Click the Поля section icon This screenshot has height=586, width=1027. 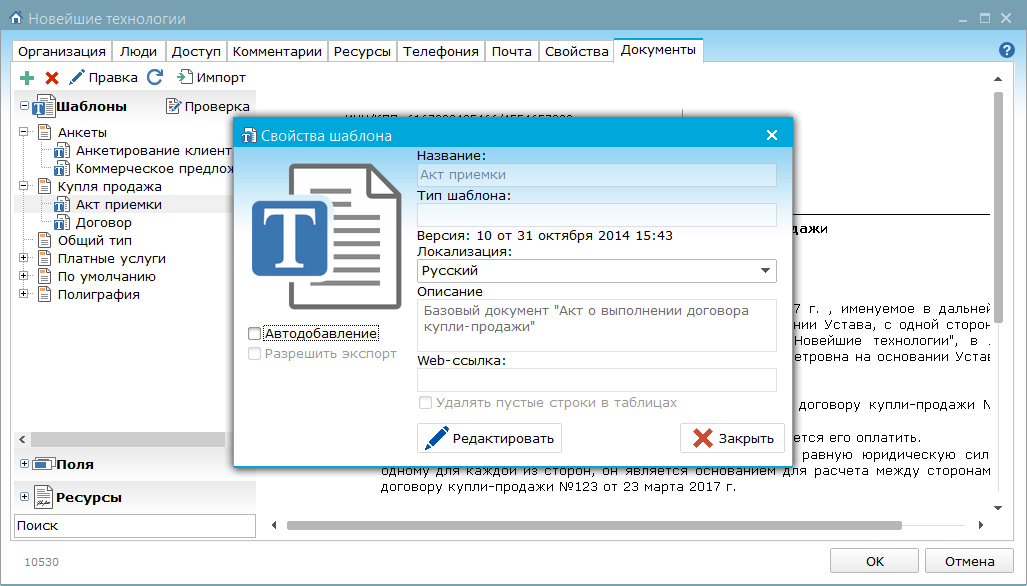pos(43,464)
